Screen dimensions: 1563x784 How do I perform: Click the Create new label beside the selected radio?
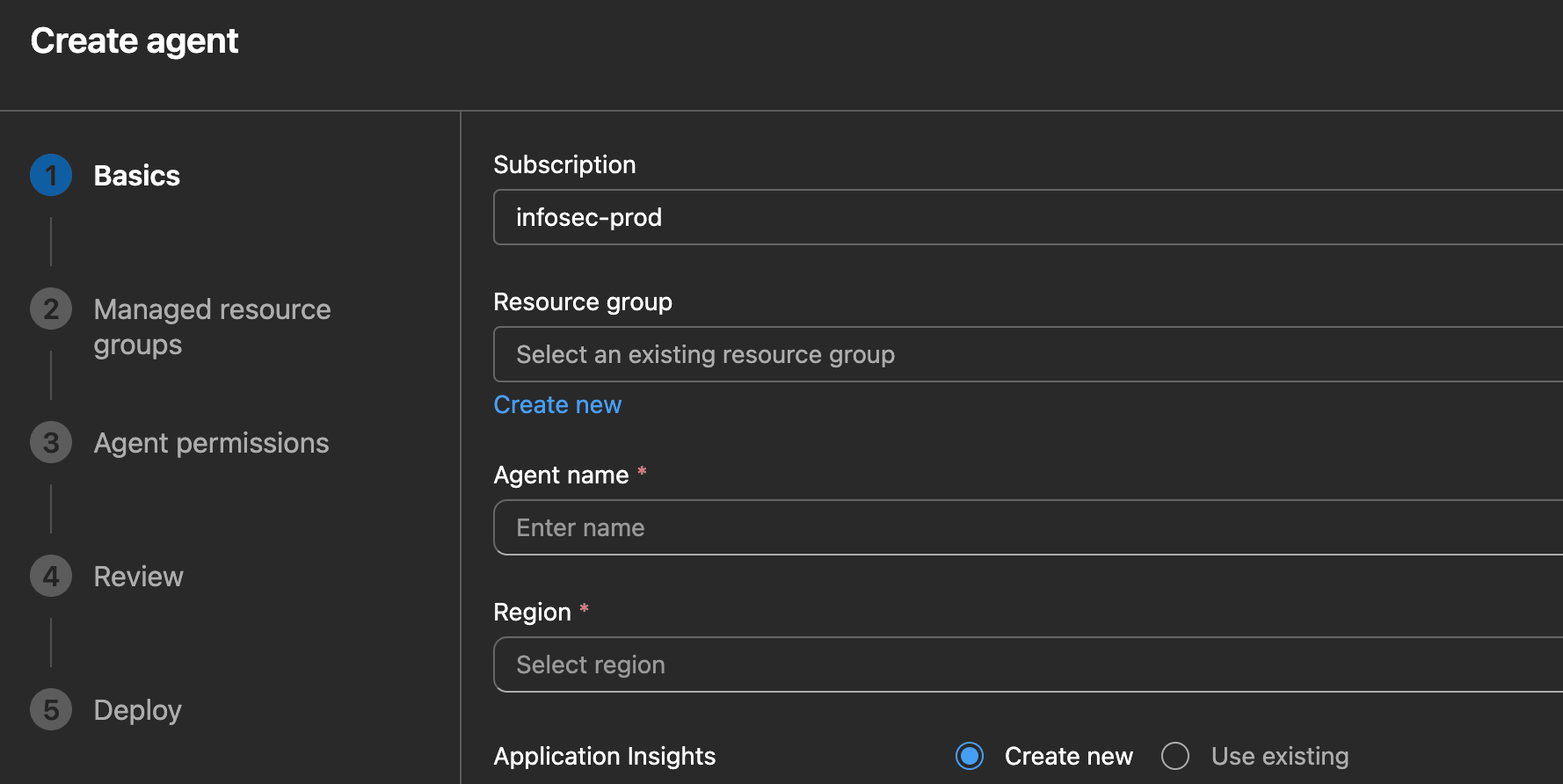click(x=1068, y=756)
